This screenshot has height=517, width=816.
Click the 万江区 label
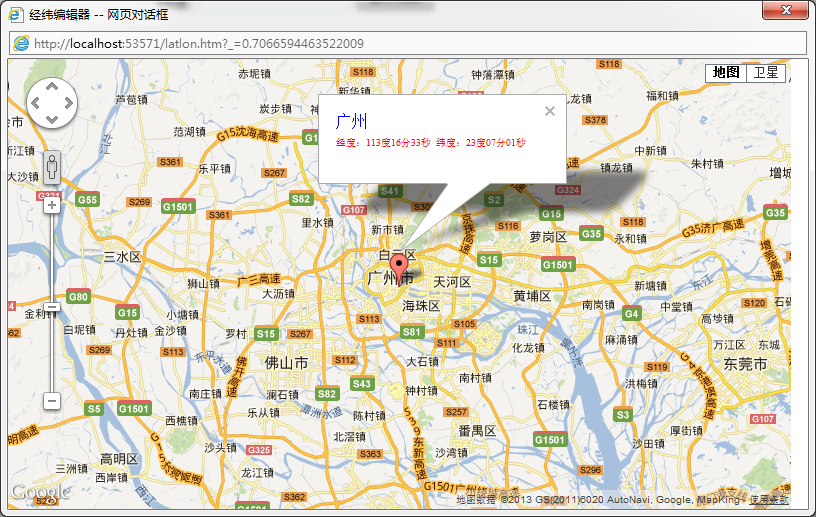pos(729,345)
